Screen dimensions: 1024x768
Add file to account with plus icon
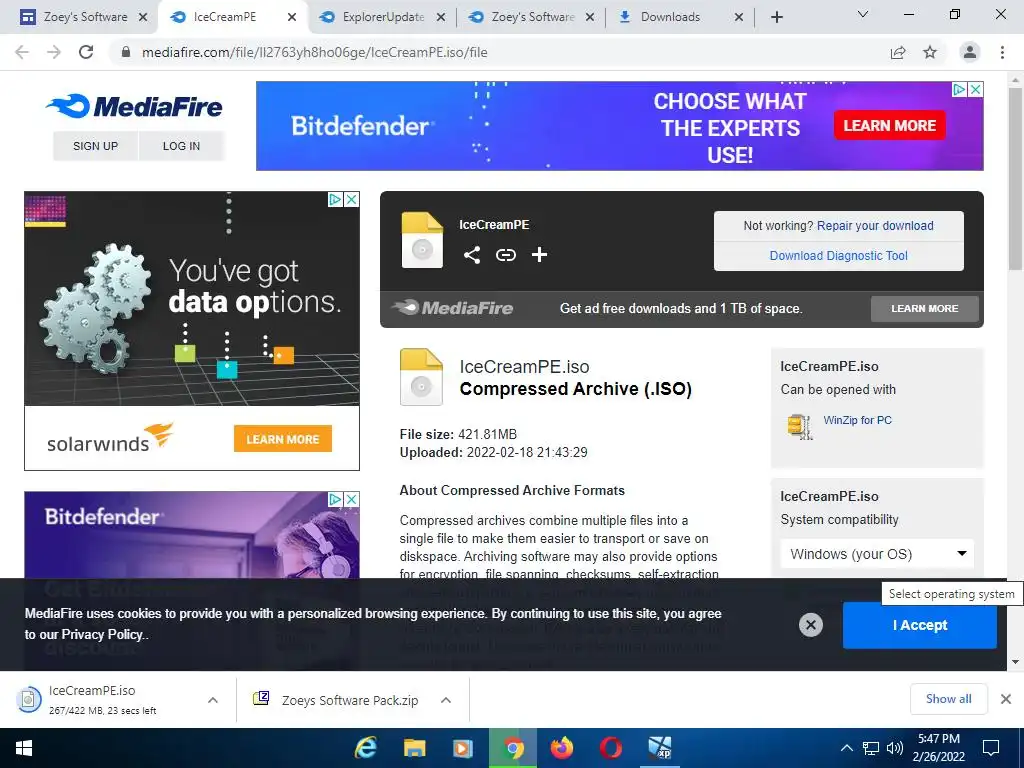pyautogui.click(x=539, y=255)
